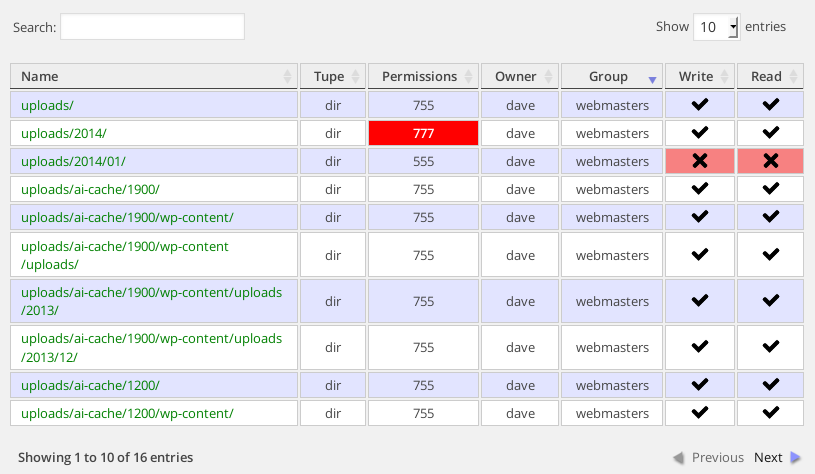Click Read checkmark for ai-cache/1900/wp-content/ row
This screenshot has width=815, height=474.
point(770,217)
